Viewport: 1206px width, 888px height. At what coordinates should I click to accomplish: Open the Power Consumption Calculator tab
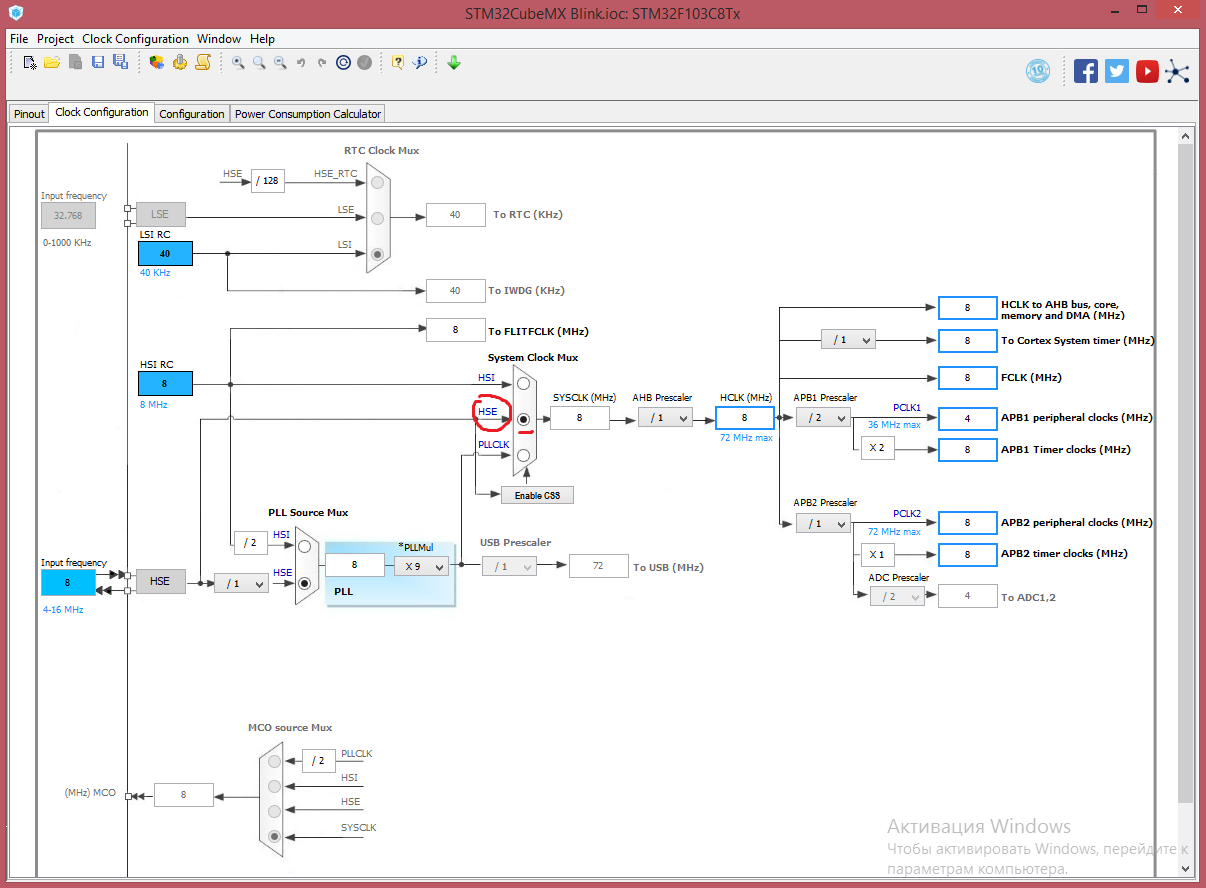[x=308, y=114]
